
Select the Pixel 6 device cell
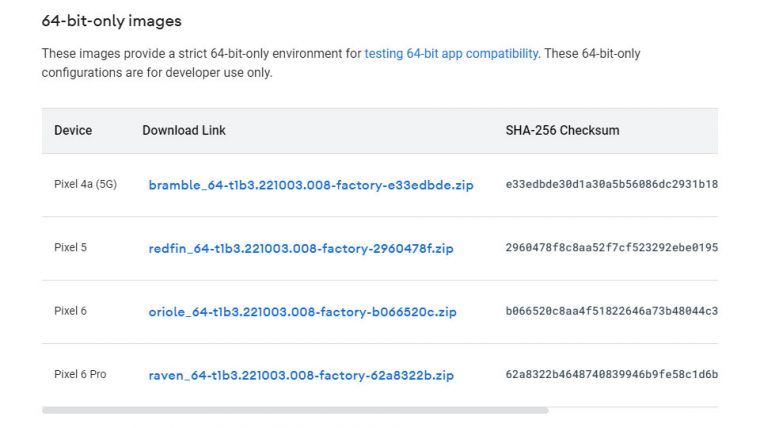[70, 311]
